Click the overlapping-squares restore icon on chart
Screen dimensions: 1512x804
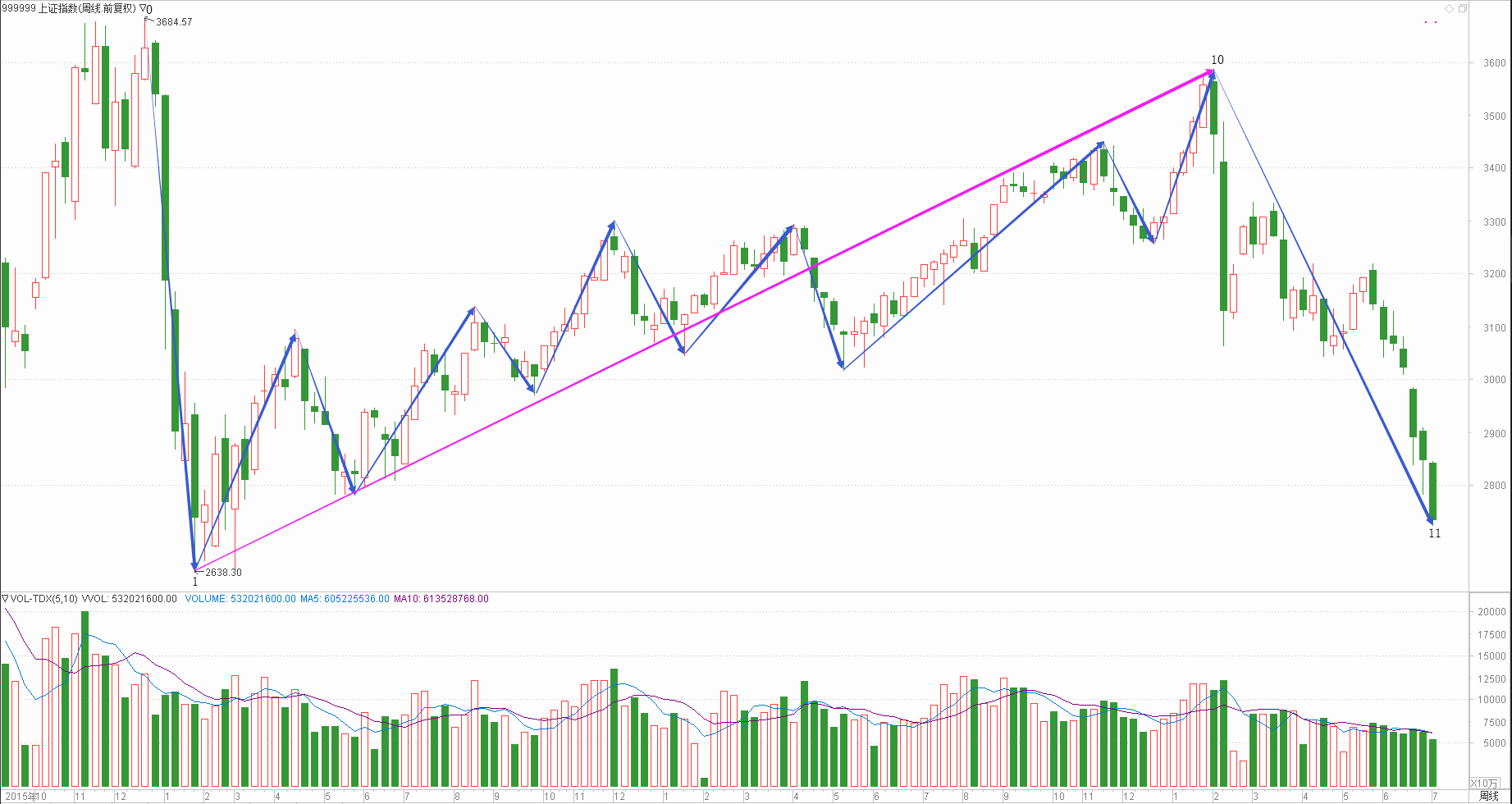click(1463, 8)
